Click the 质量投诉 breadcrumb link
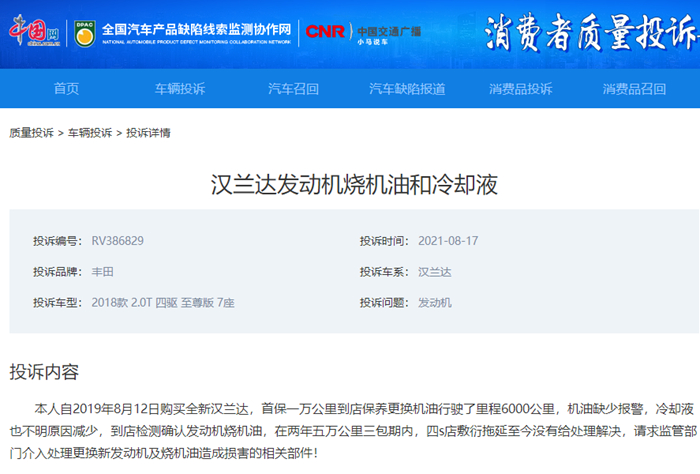Image resolution: width=700 pixels, height=474 pixels. pyautogui.click(x=31, y=133)
